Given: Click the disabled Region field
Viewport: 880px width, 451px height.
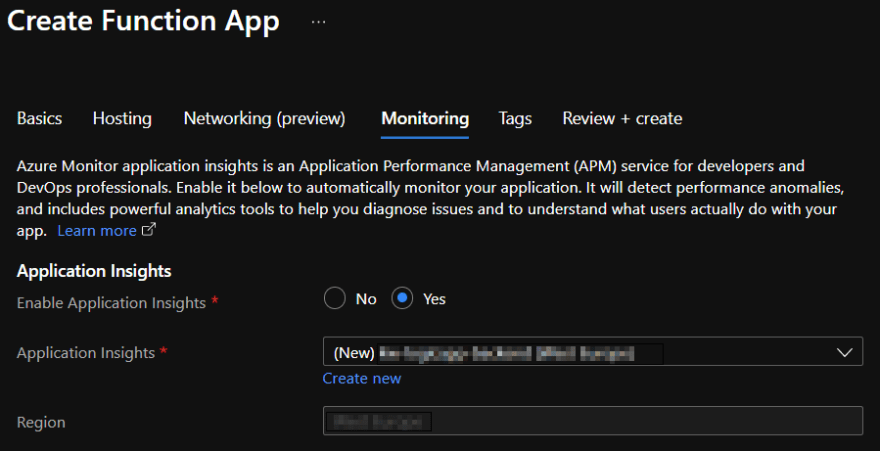Looking at the screenshot, I should tap(593, 421).
